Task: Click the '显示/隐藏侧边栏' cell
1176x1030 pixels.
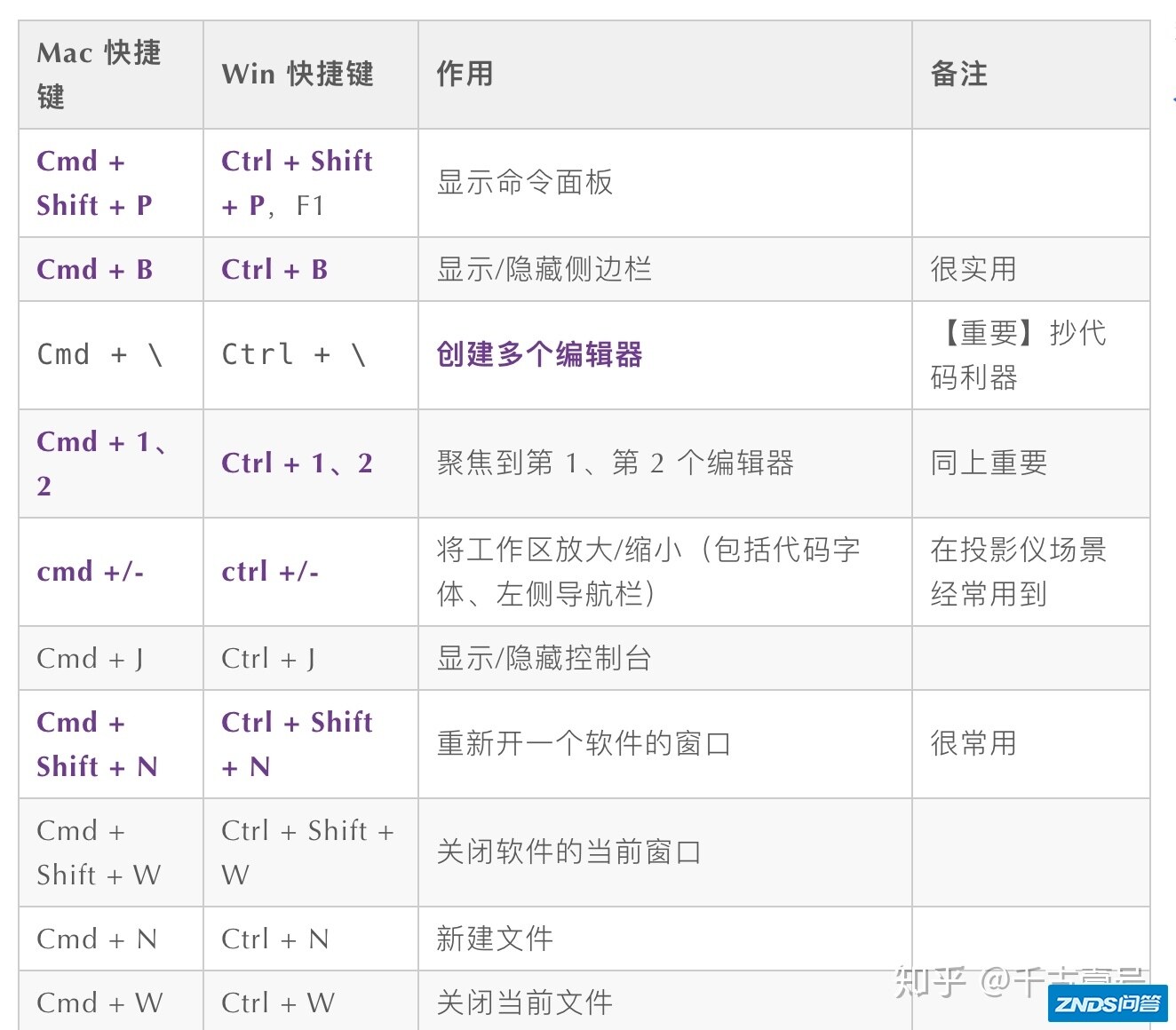Action: coord(665,269)
